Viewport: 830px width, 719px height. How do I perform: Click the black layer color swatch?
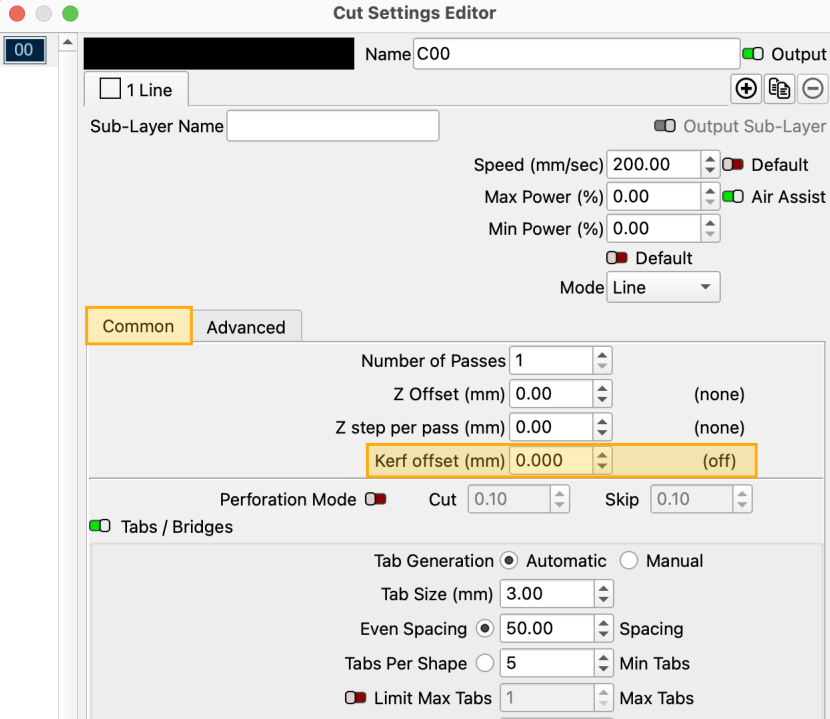(x=219, y=54)
